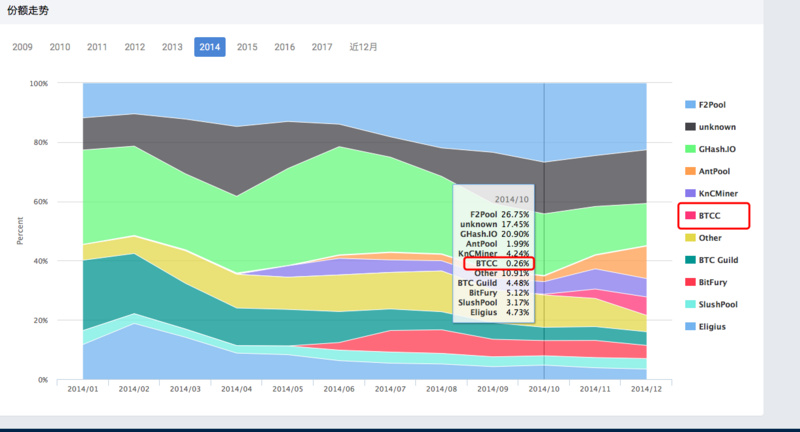Click the Eligius blue legend icon
800x432 pixels.
690,325
